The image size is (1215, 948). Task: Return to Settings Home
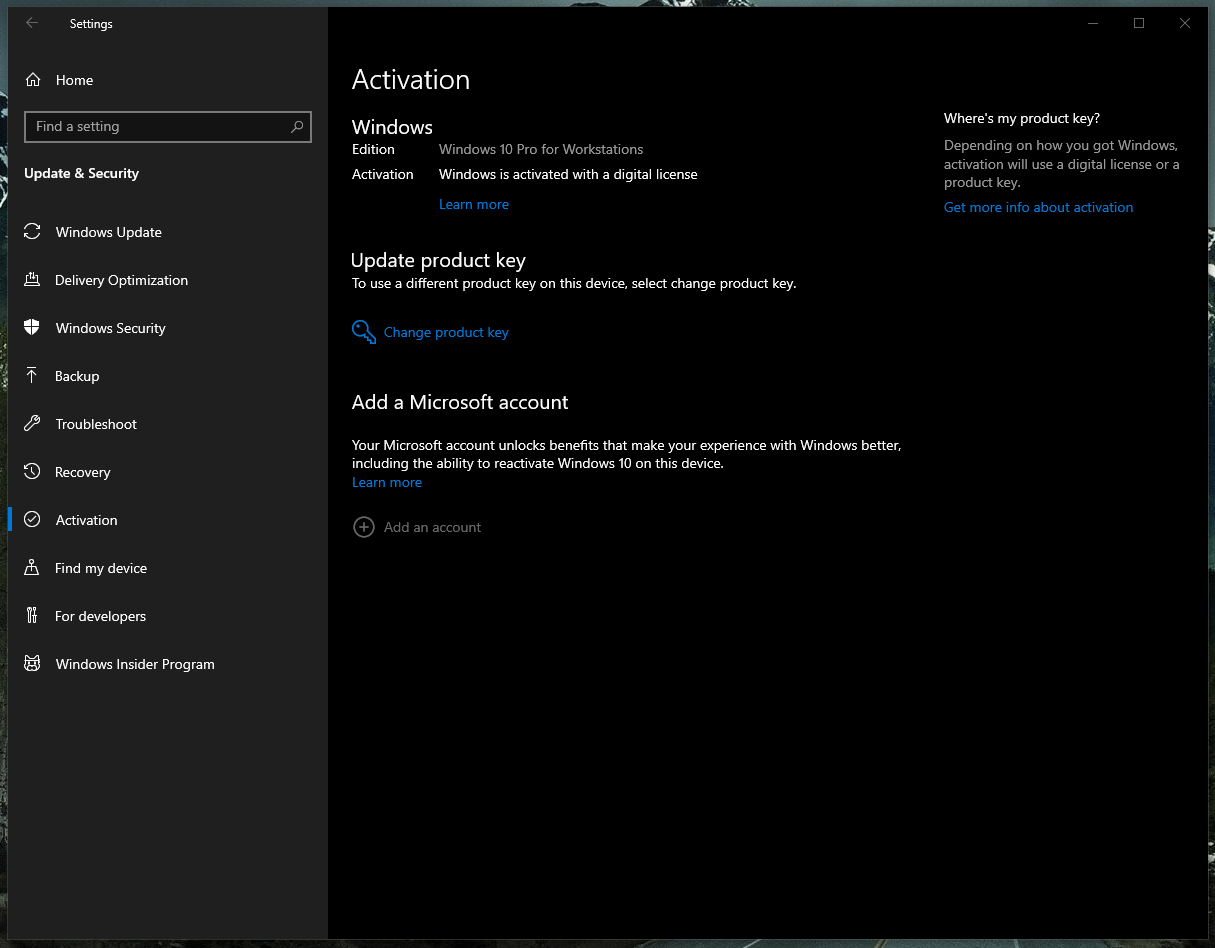(168, 80)
